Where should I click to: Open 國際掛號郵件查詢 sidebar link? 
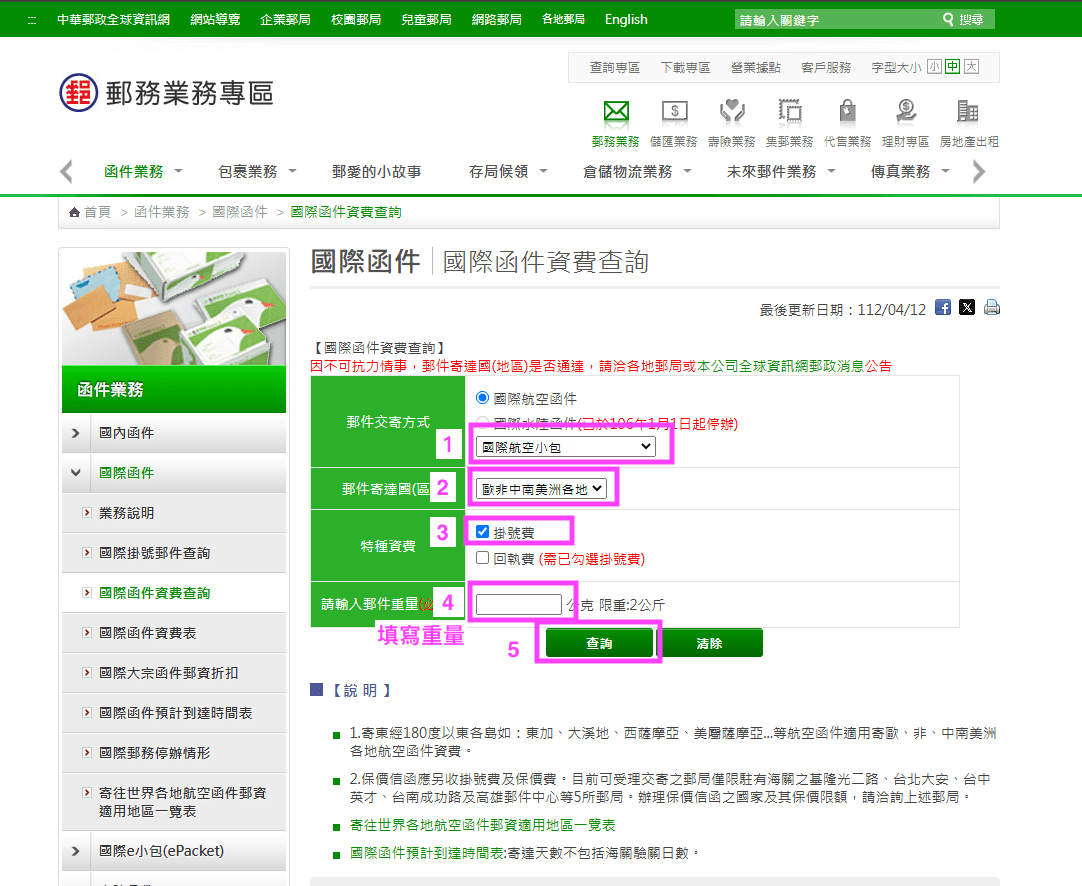point(155,553)
